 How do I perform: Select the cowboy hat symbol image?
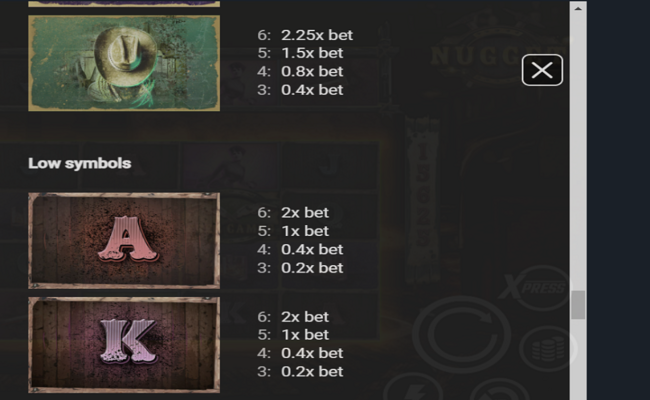(124, 63)
